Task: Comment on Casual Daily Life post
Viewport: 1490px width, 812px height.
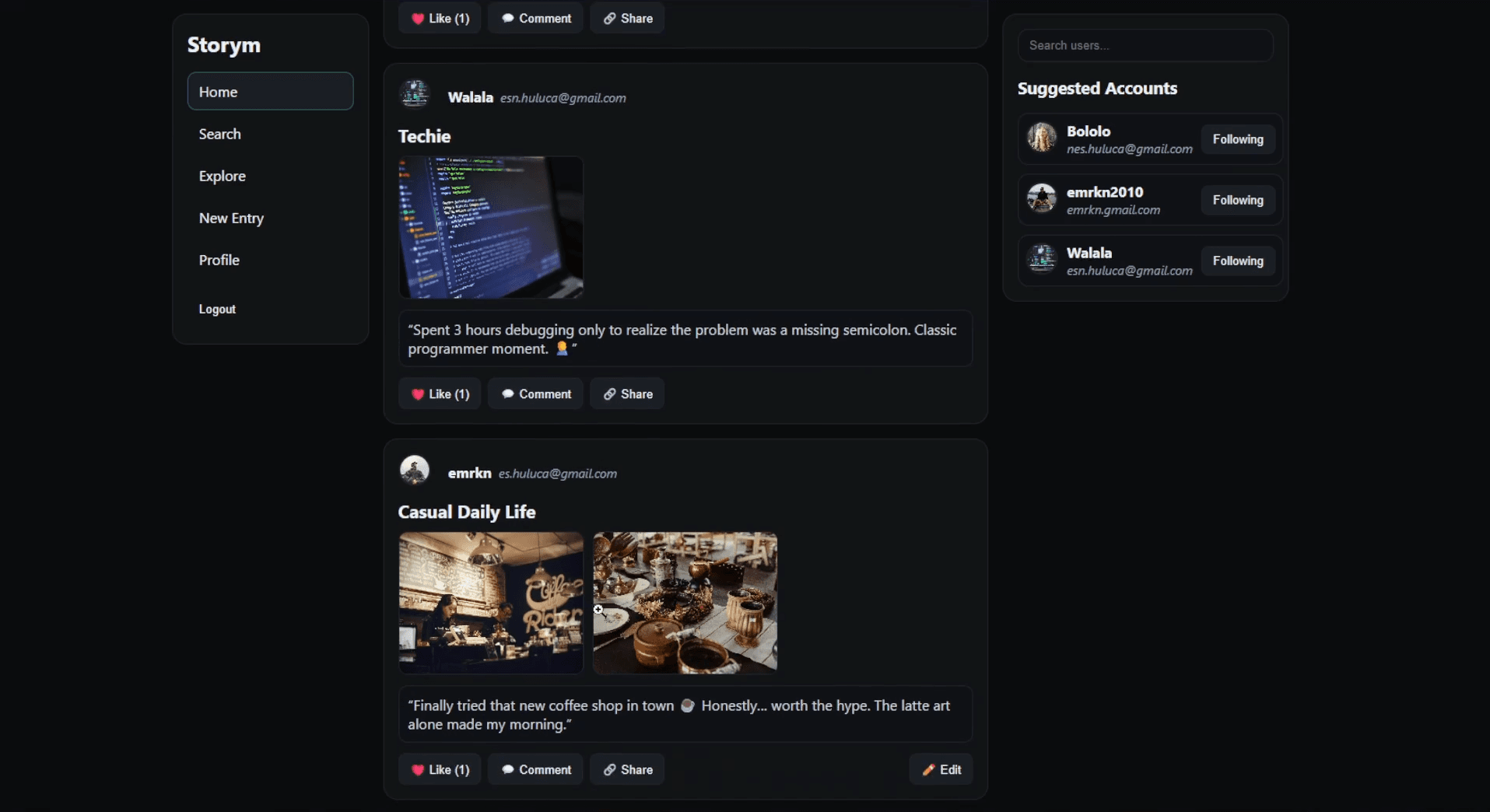Action: [535, 769]
